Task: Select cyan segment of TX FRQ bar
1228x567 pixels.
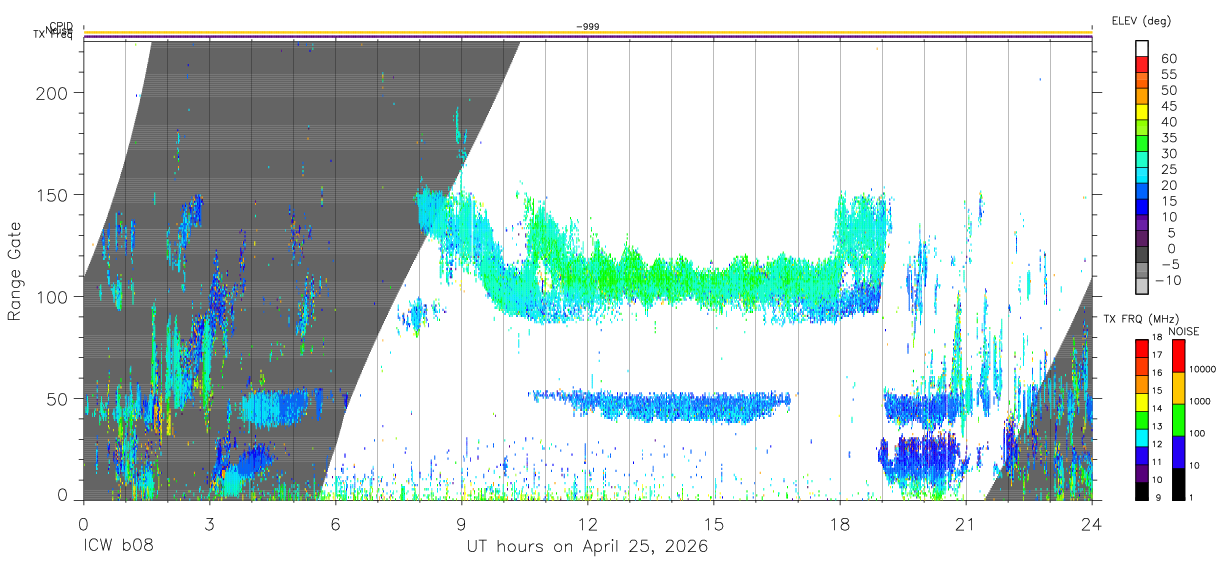Action: pos(1142,437)
